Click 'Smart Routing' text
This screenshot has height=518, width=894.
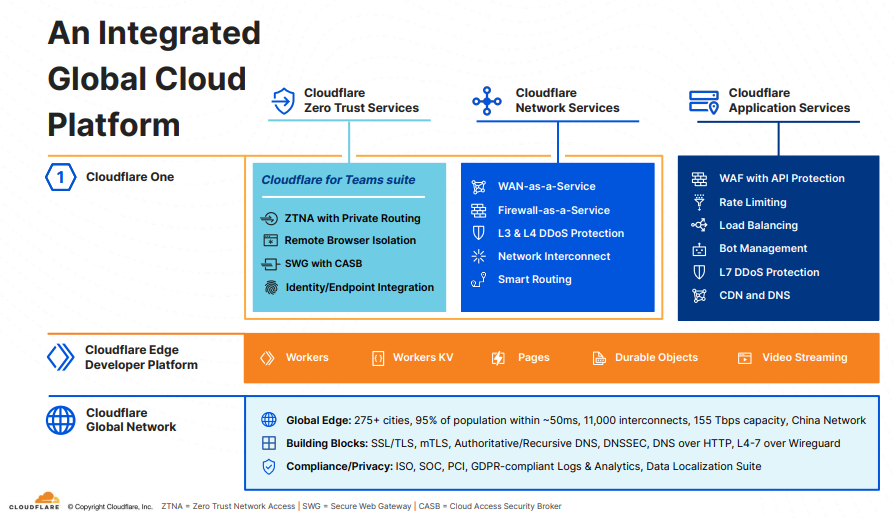tap(535, 279)
